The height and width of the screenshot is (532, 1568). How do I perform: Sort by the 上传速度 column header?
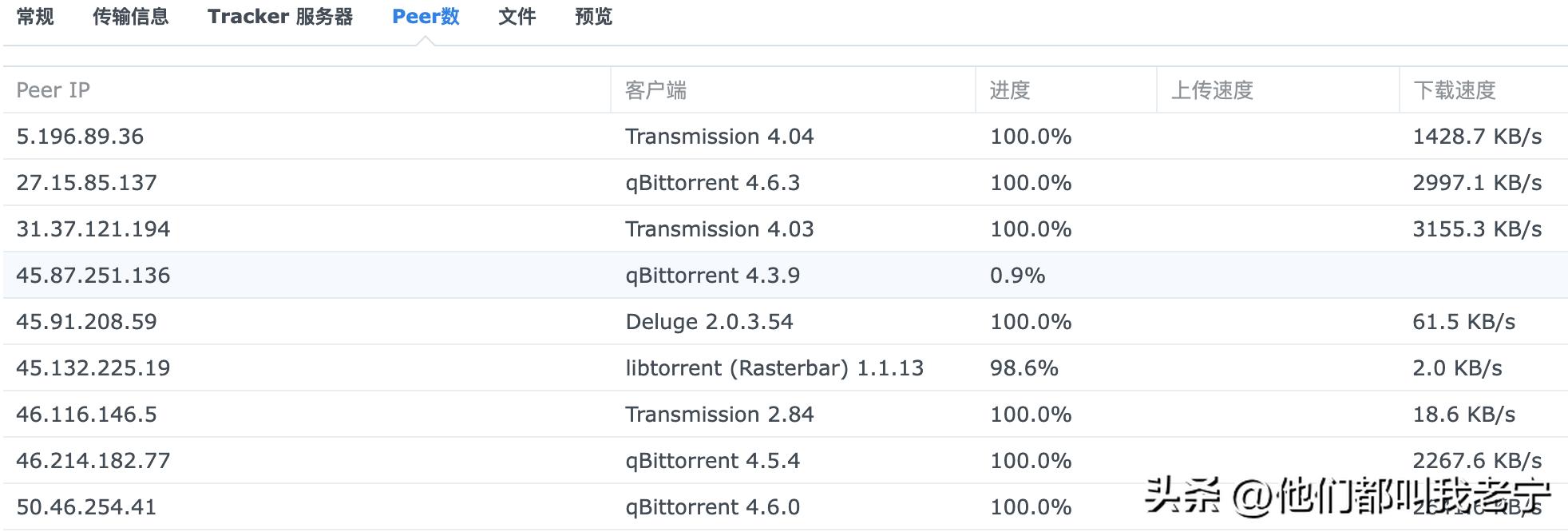point(1212,90)
